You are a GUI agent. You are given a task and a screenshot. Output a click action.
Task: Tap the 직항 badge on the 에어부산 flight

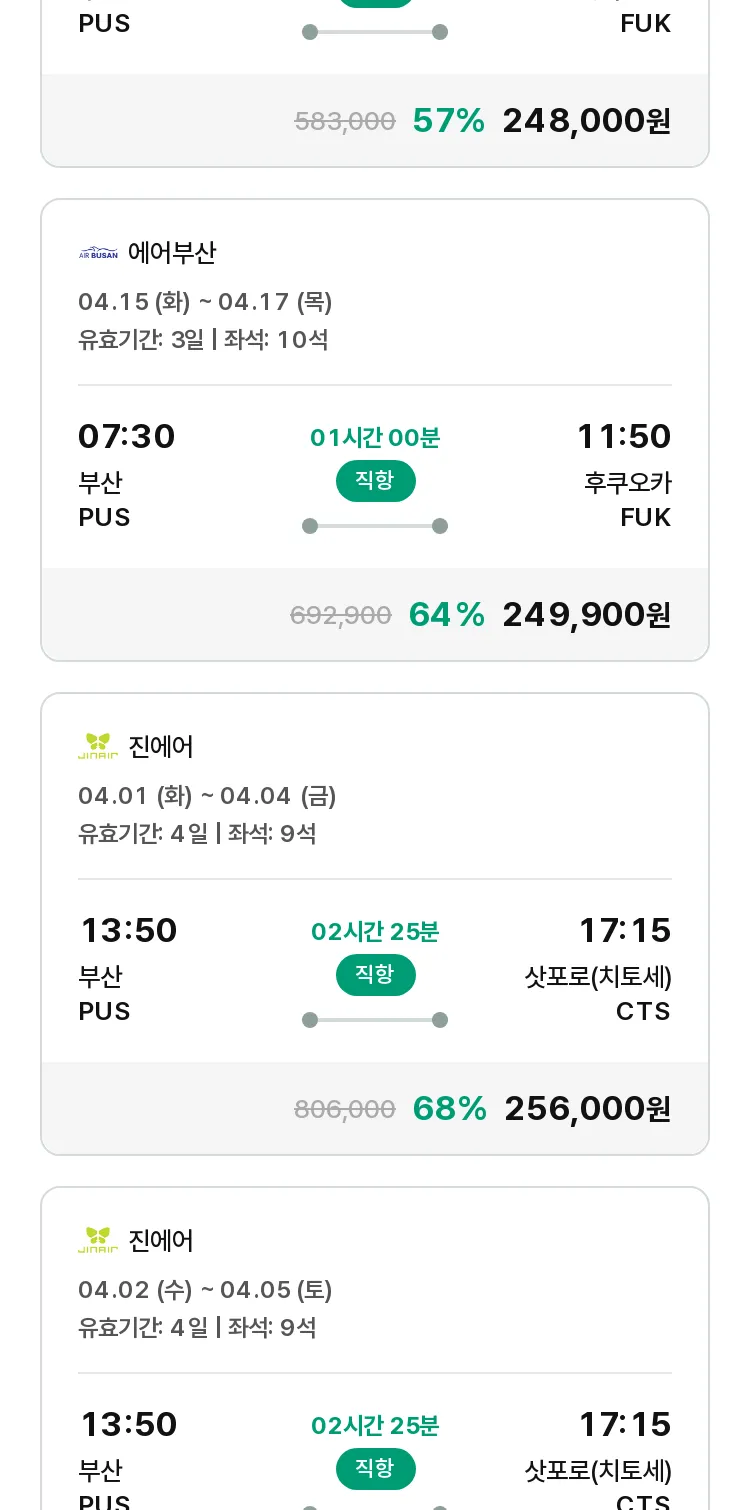375,481
